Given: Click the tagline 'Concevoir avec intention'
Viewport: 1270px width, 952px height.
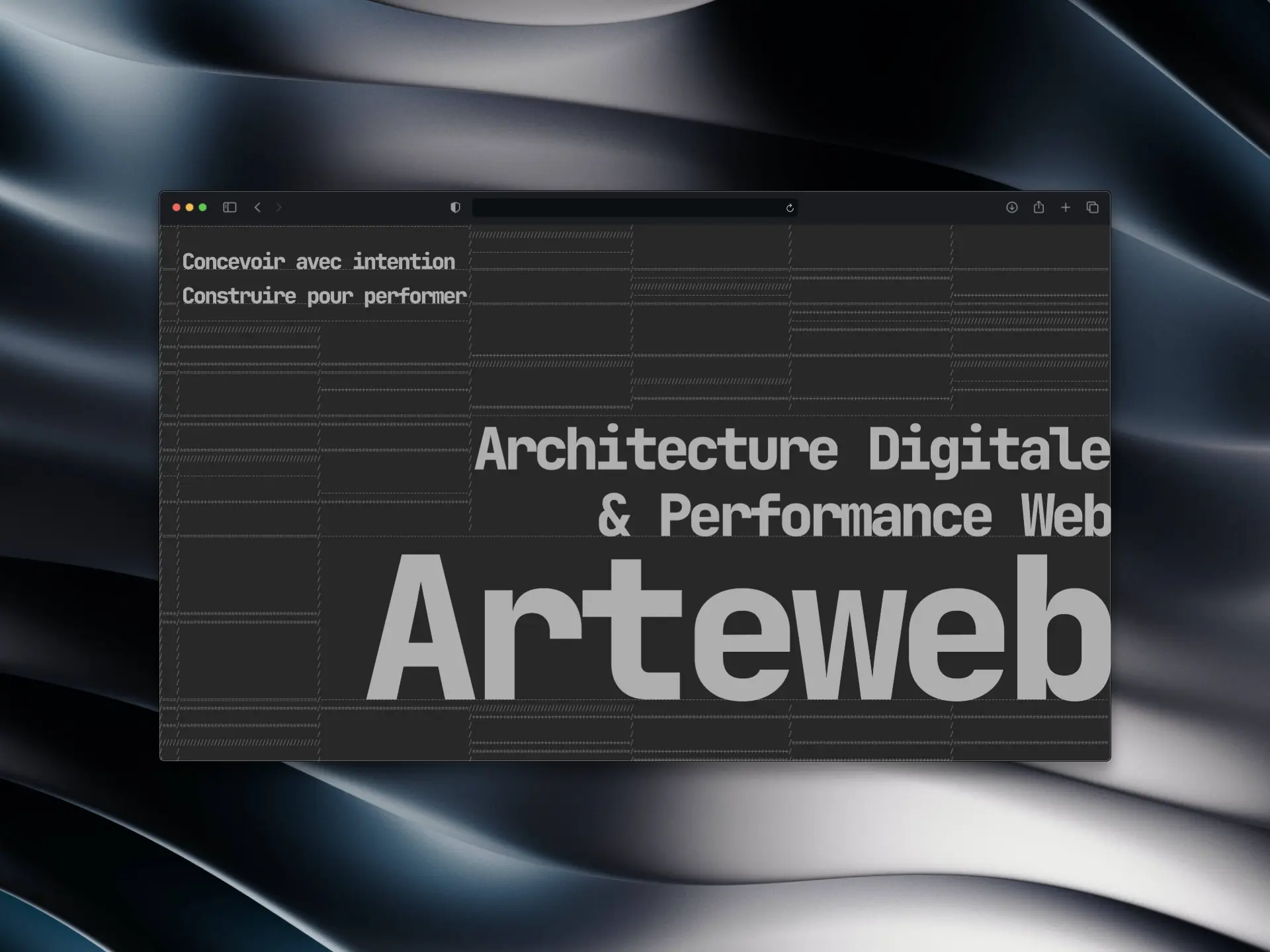Looking at the screenshot, I should pyautogui.click(x=319, y=261).
